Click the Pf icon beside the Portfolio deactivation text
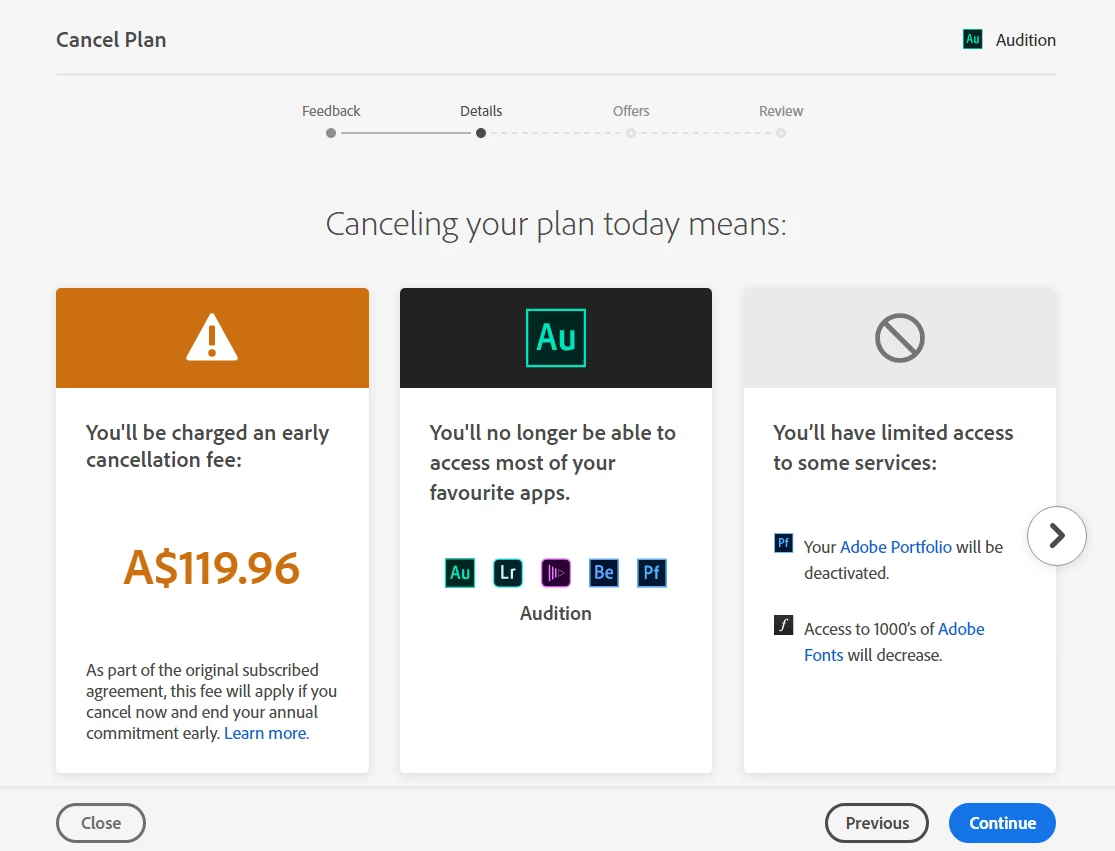This screenshot has height=851, width=1115. (x=783, y=543)
